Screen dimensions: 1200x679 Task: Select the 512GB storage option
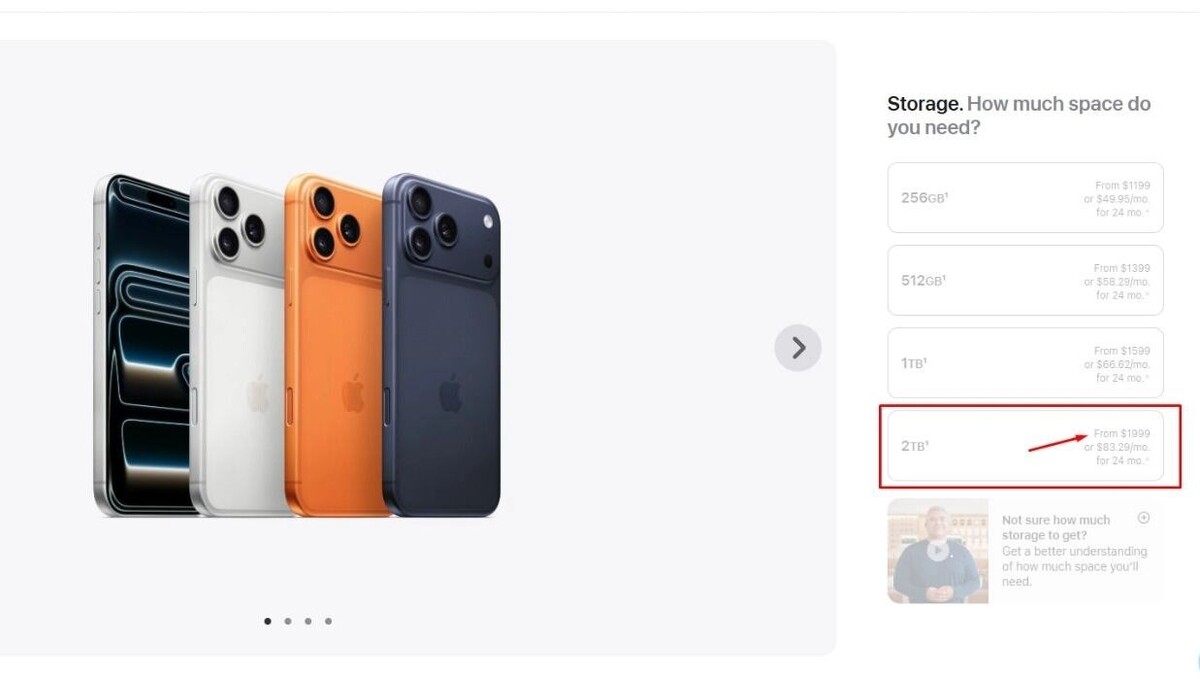1024,280
